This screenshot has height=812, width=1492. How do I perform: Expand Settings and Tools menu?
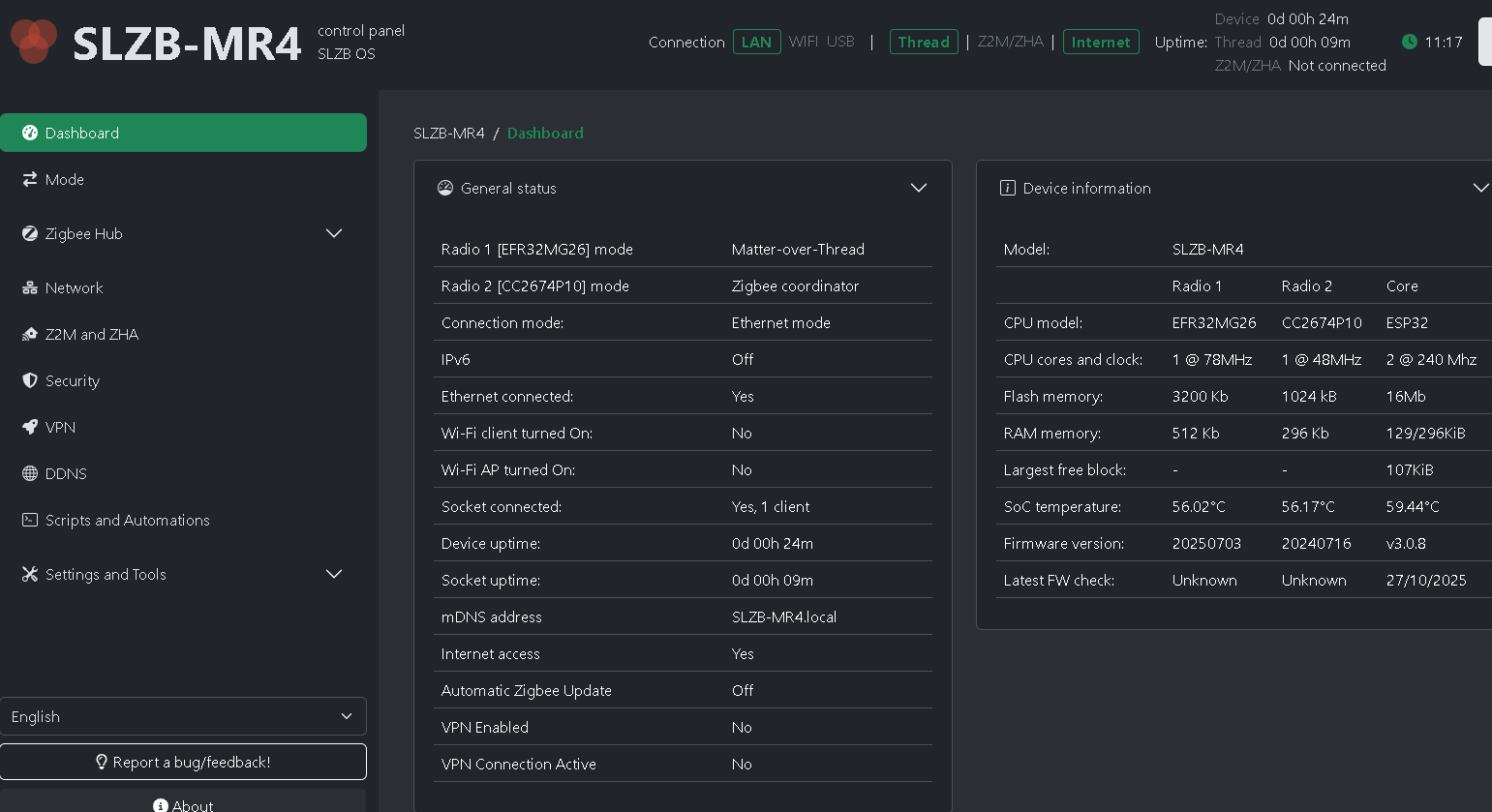click(x=334, y=575)
